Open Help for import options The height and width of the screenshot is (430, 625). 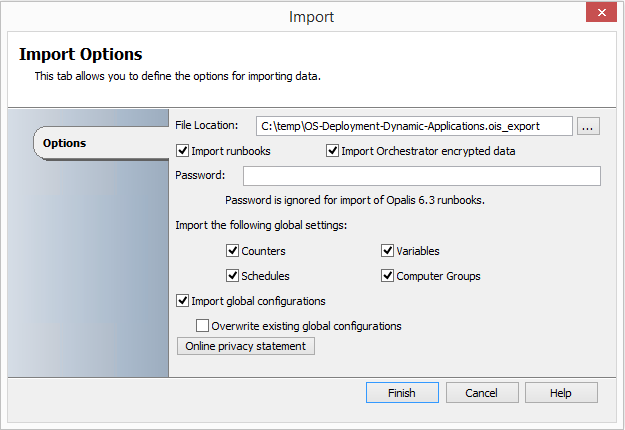point(561,393)
